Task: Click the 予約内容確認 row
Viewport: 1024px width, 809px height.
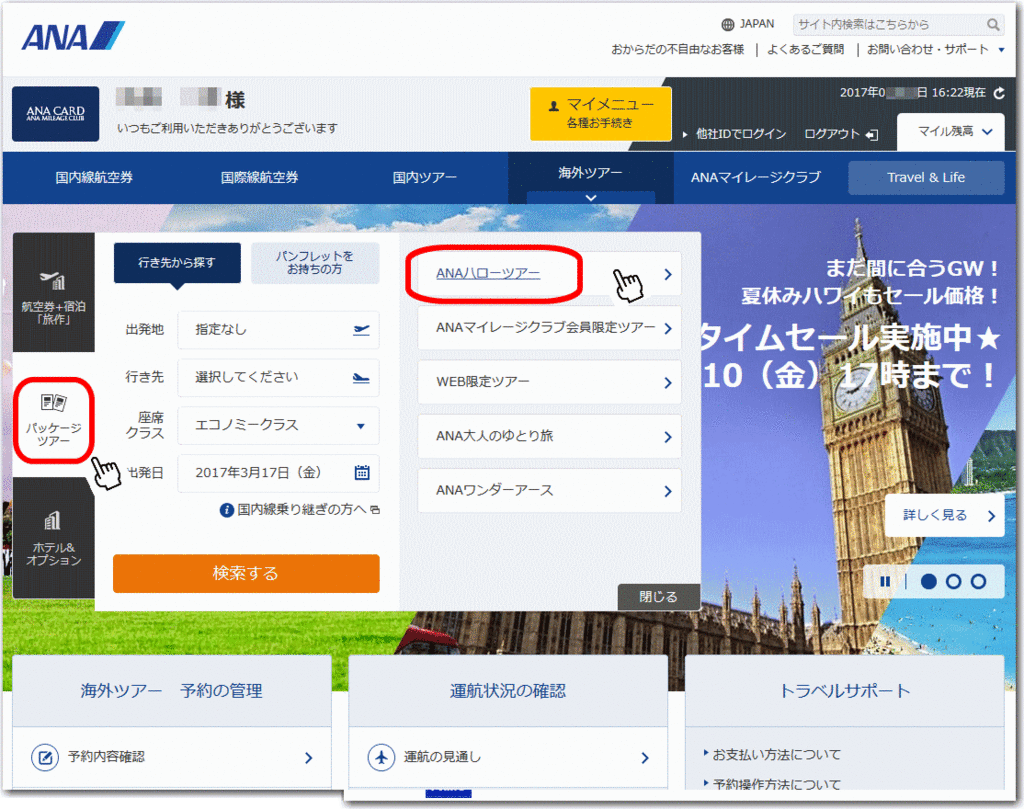Action: click(x=172, y=757)
